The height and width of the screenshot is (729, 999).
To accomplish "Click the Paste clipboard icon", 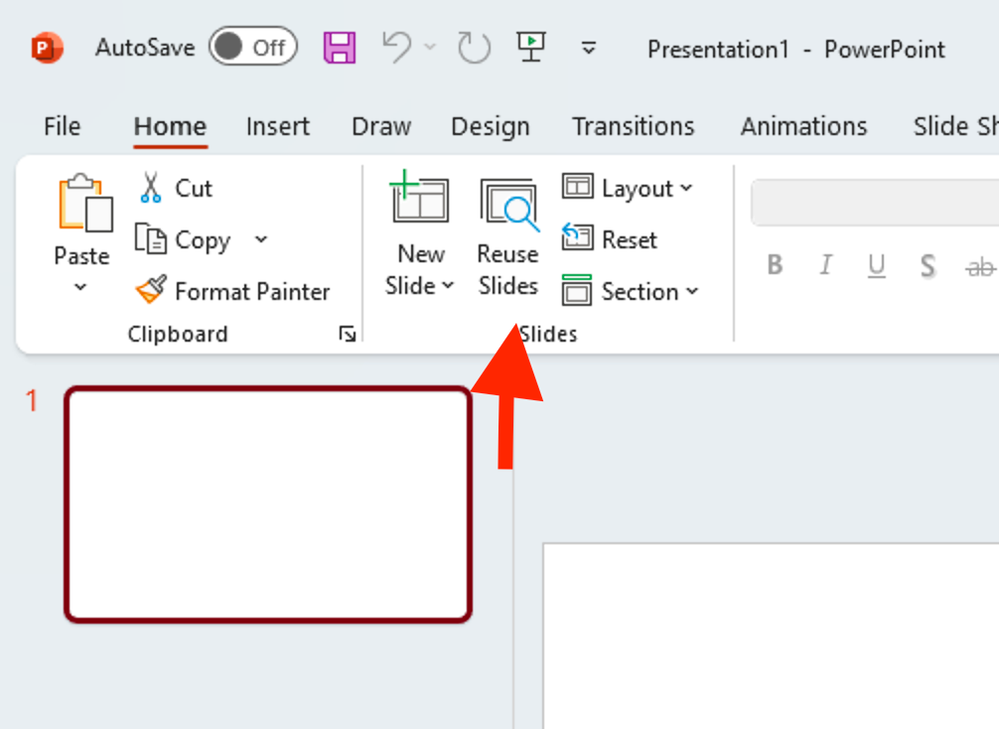I will coord(85,203).
